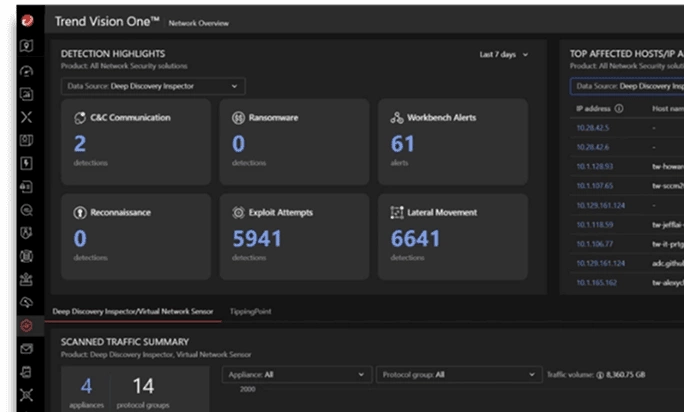Open the map pin sidebar icon
Viewport: 684px width, 412px height.
point(27,45)
